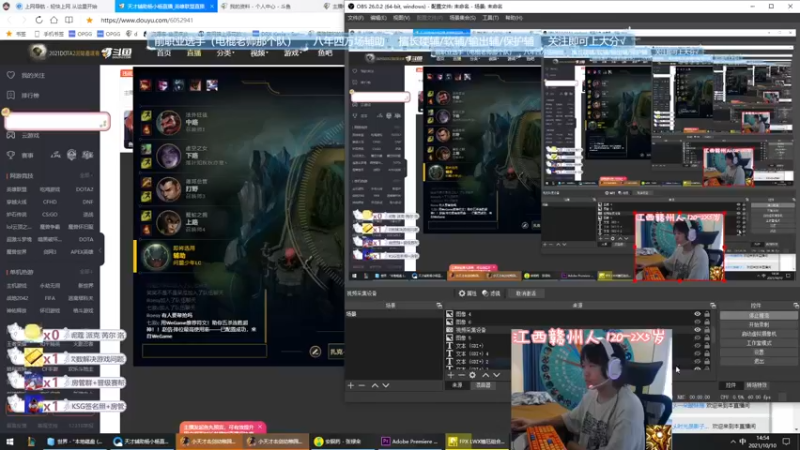Expand 全部 next to 单机热游
This screenshot has width=800, height=450.
86,272
